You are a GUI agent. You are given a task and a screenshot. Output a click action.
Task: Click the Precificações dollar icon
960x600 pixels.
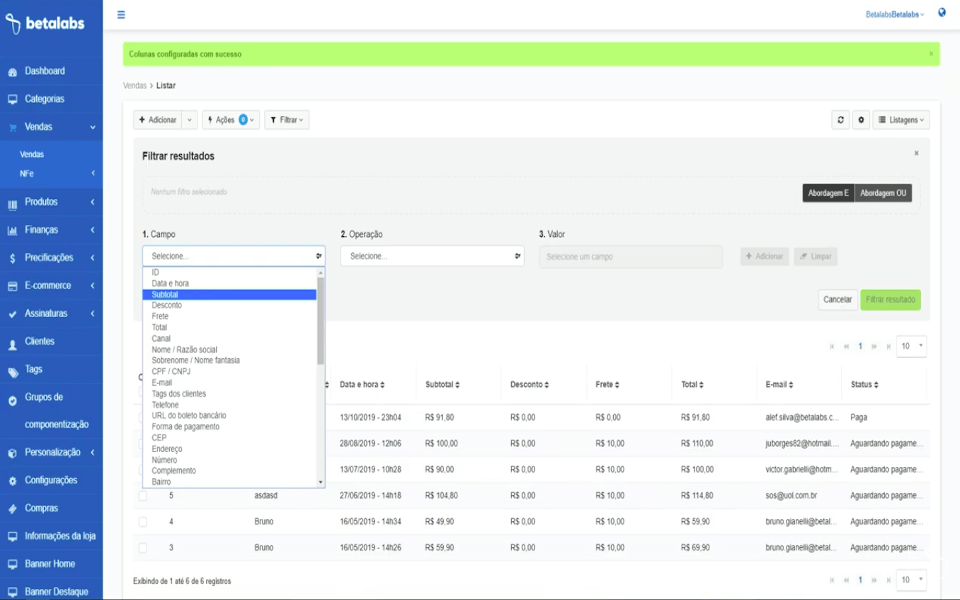[x=12, y=258]
